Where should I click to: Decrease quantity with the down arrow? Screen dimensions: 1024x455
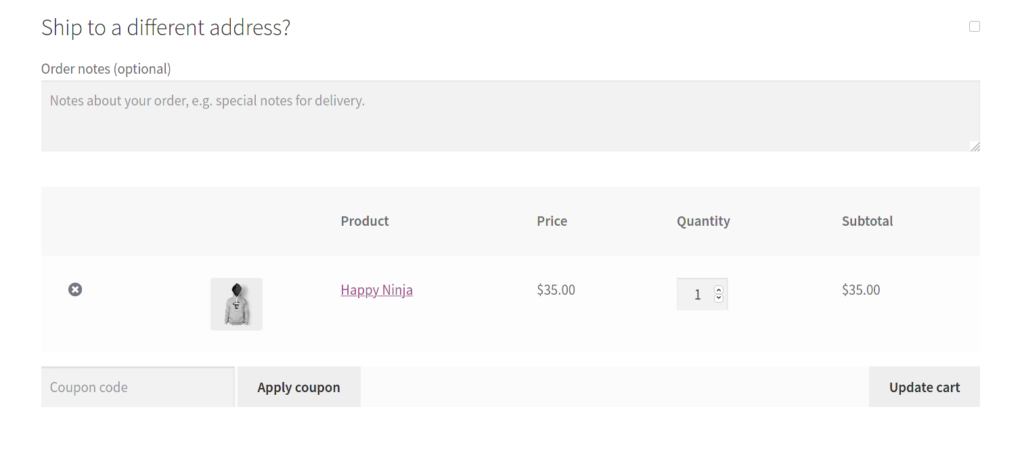(719, 299)
